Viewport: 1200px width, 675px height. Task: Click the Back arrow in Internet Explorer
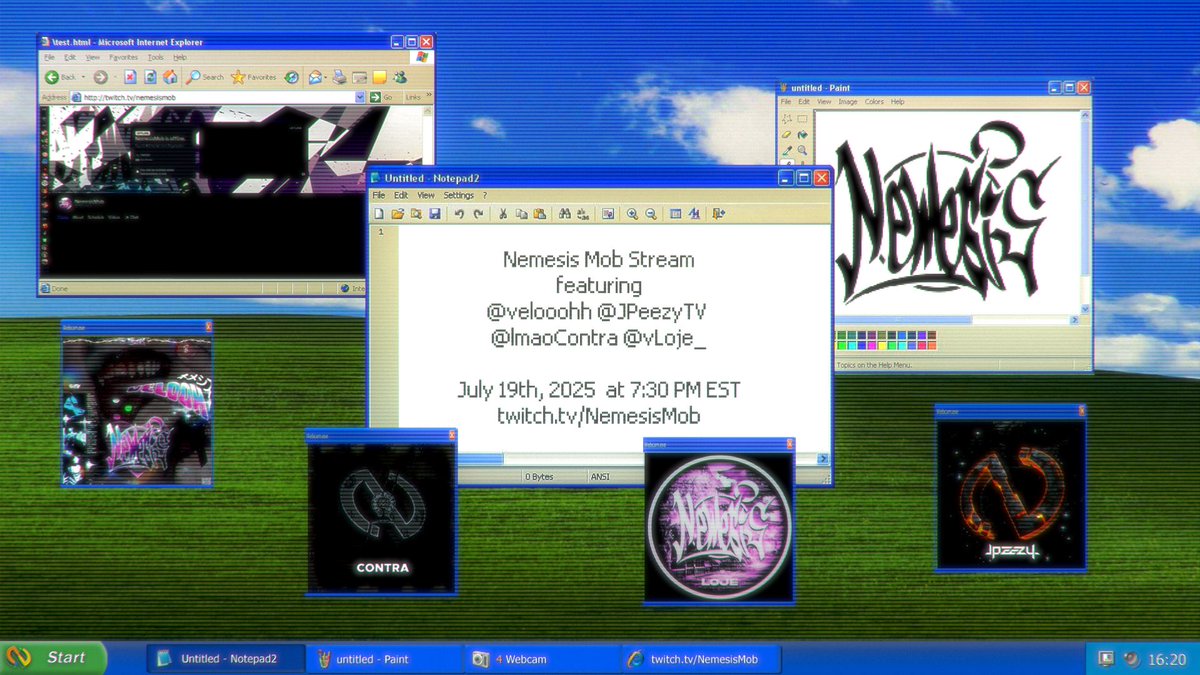click(x=52, y=77)
